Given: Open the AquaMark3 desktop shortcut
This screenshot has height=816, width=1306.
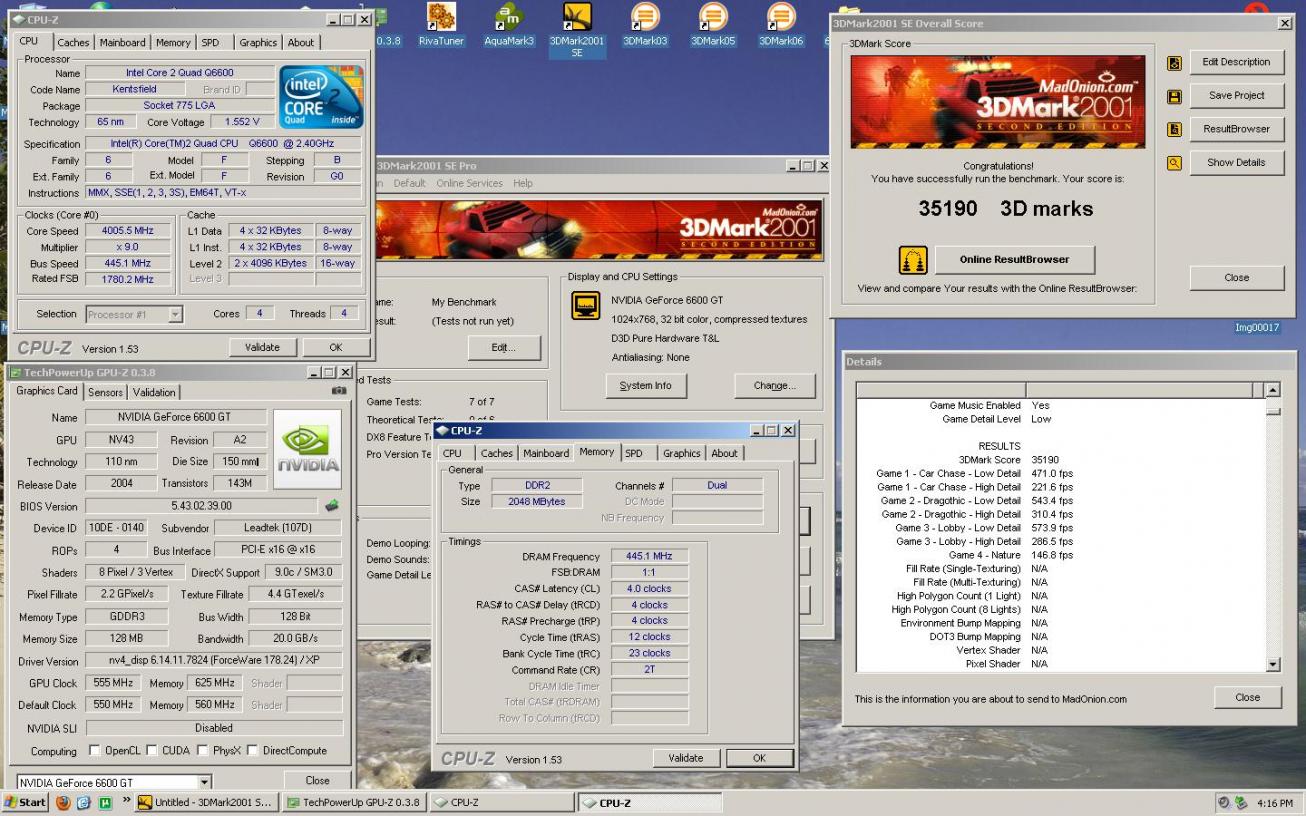Looking at the screenshot, I should [509, 25].
